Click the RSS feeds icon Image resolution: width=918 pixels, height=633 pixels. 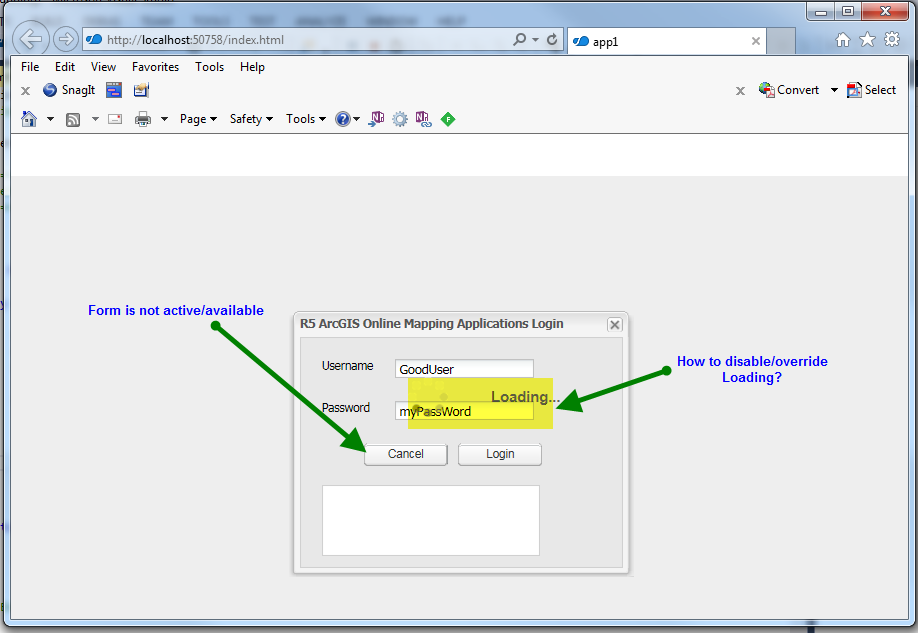pos(73,119)
